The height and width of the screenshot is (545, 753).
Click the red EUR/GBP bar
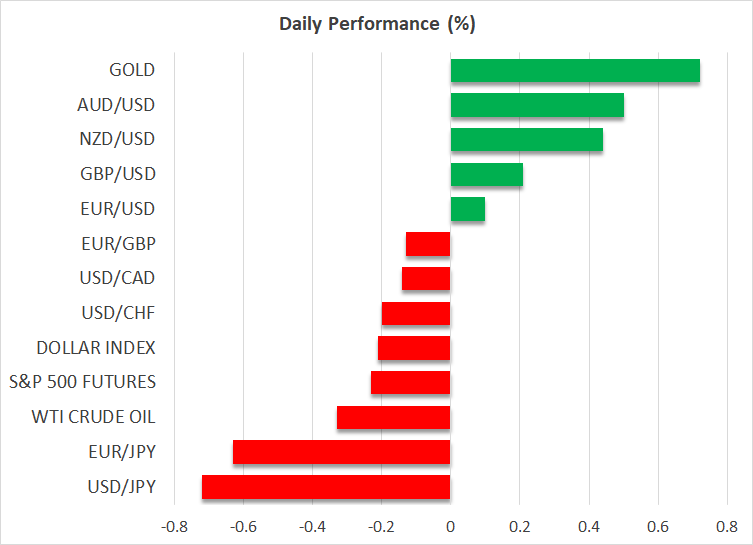click(428, 244)
